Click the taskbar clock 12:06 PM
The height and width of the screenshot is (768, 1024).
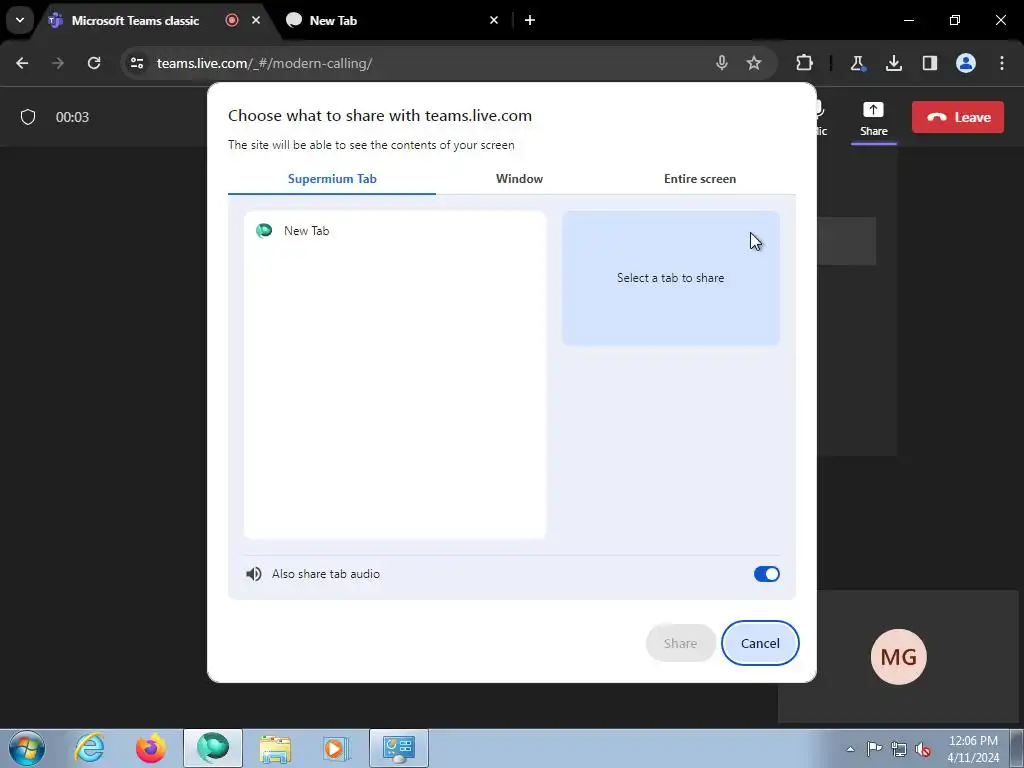click(973, 741)
